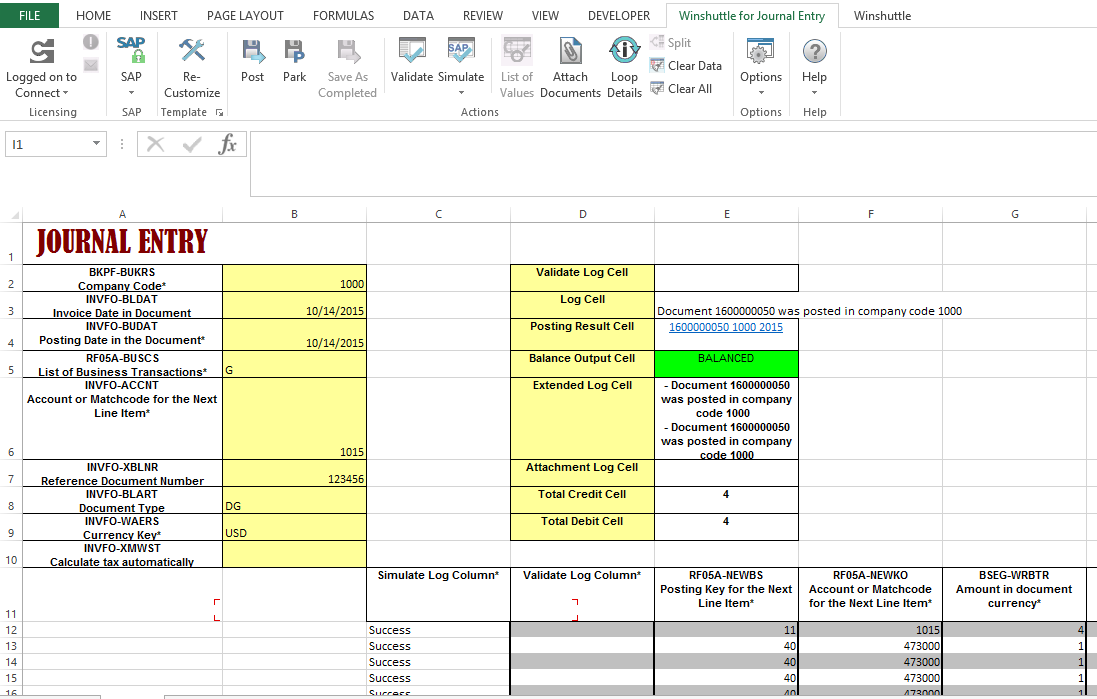Click the Validate icon

point(412,50)
